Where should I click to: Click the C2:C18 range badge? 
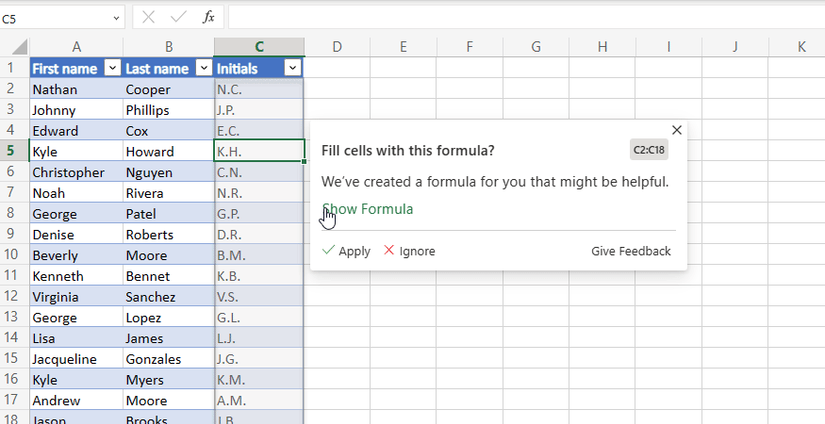649,150
